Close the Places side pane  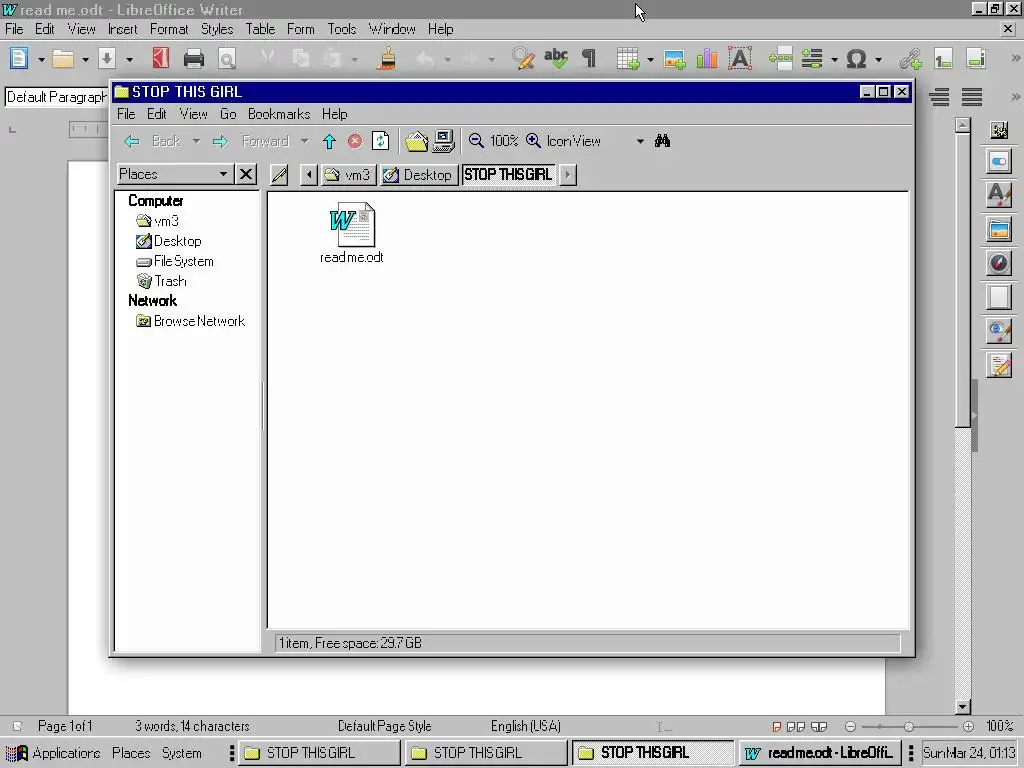pos(246,174)
